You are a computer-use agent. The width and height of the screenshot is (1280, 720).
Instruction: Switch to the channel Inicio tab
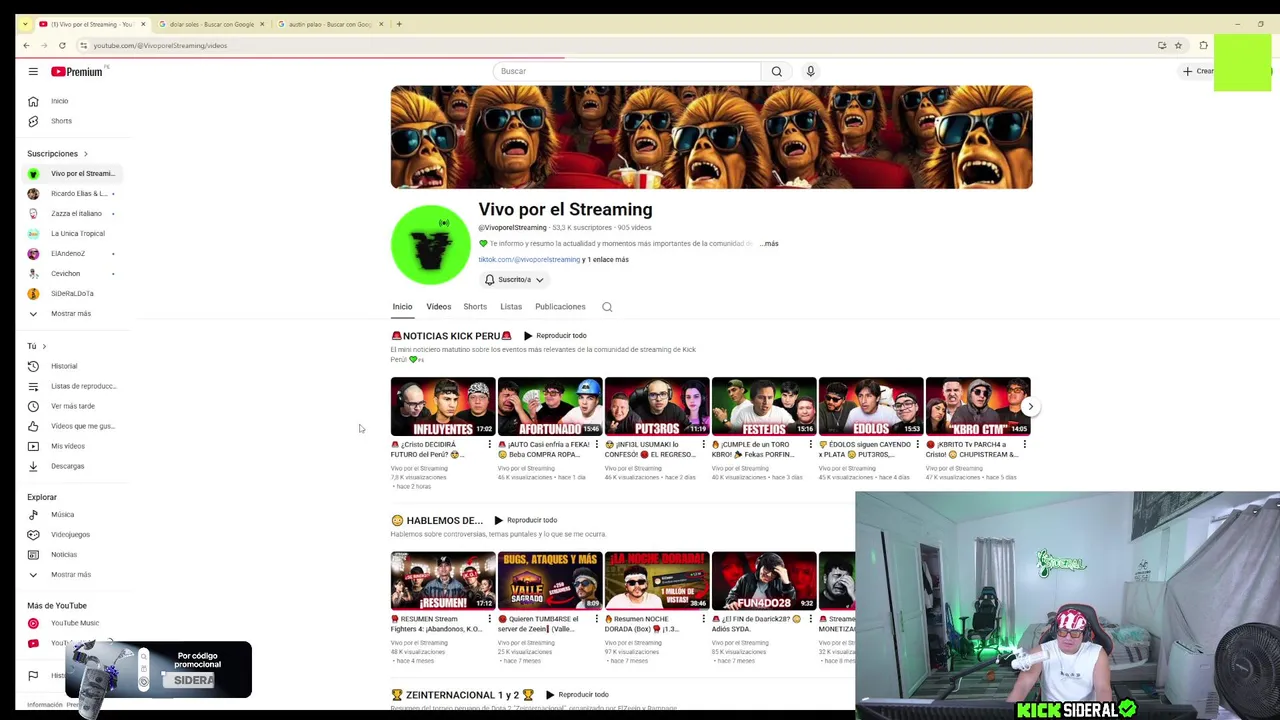pyautogui.click(x=402, y=307)
